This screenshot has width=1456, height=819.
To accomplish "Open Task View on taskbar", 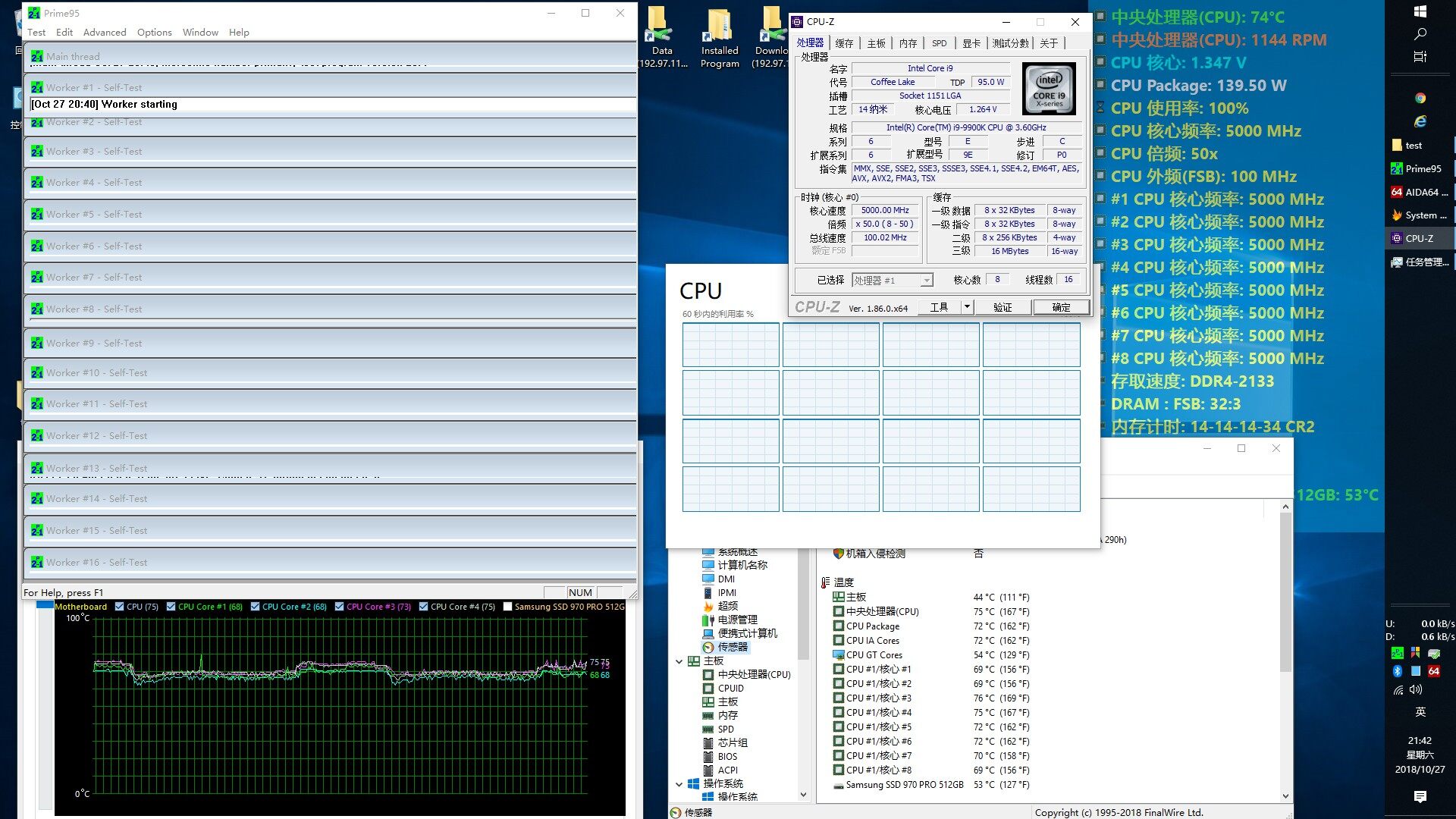I will pos(1420,57).
